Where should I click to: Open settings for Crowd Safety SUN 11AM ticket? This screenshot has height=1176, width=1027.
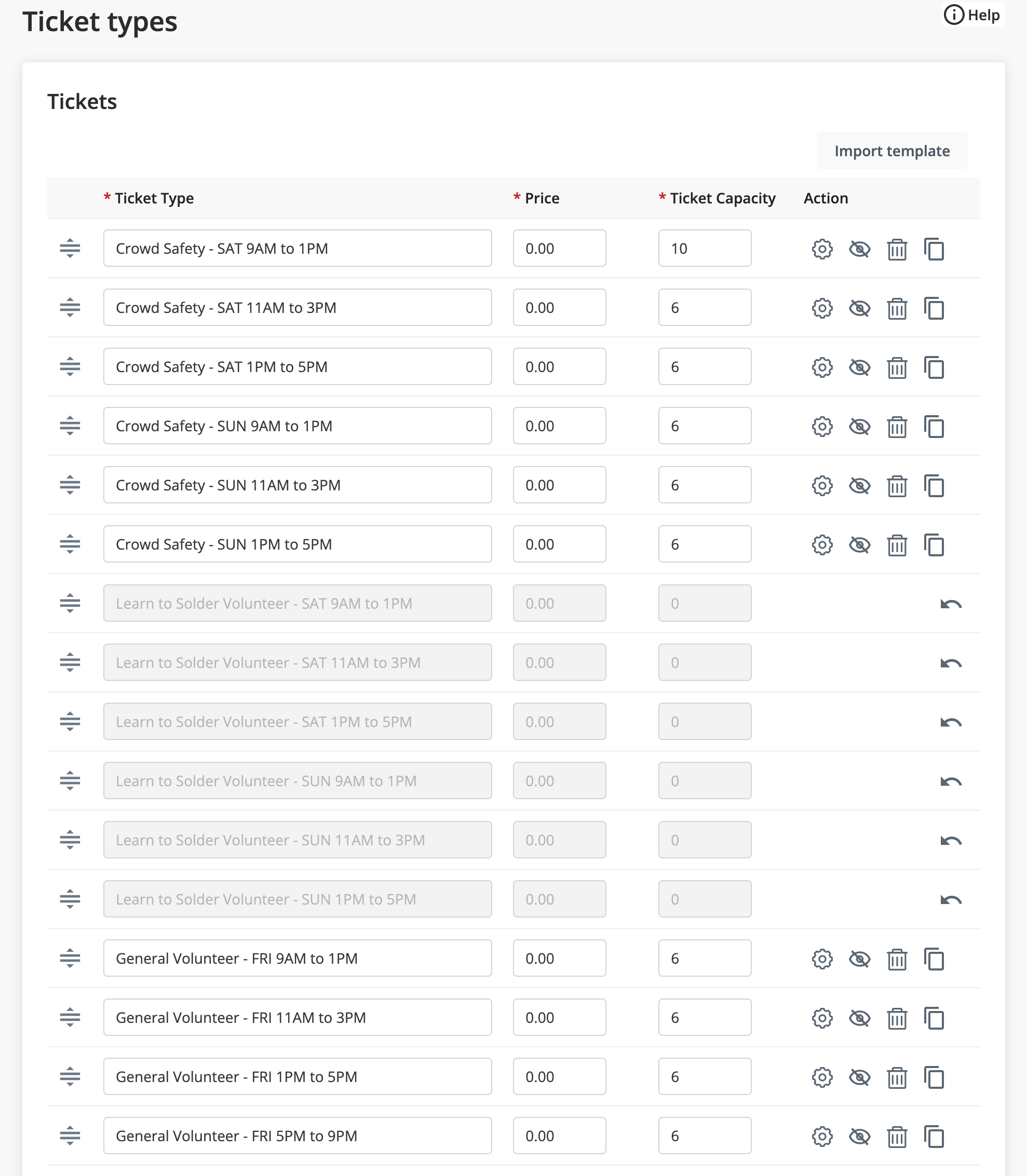point(822,485)
